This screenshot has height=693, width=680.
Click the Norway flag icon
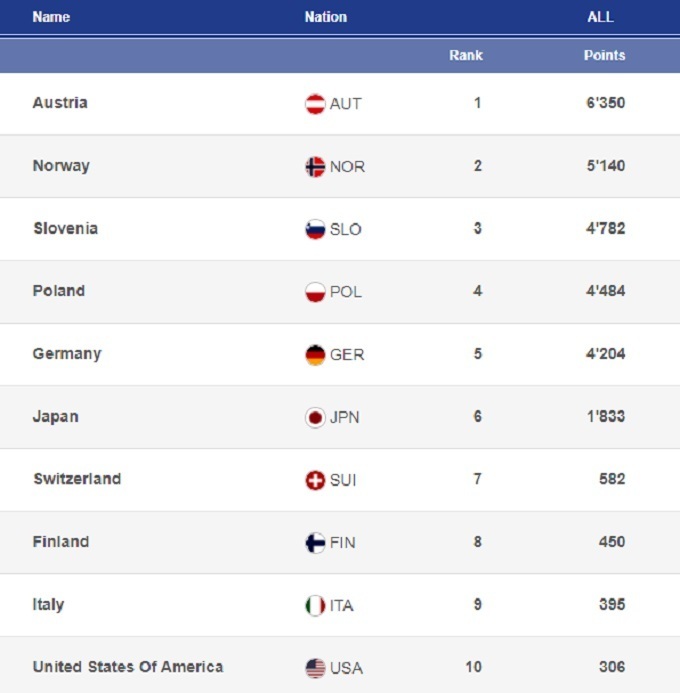pos(315,167)
